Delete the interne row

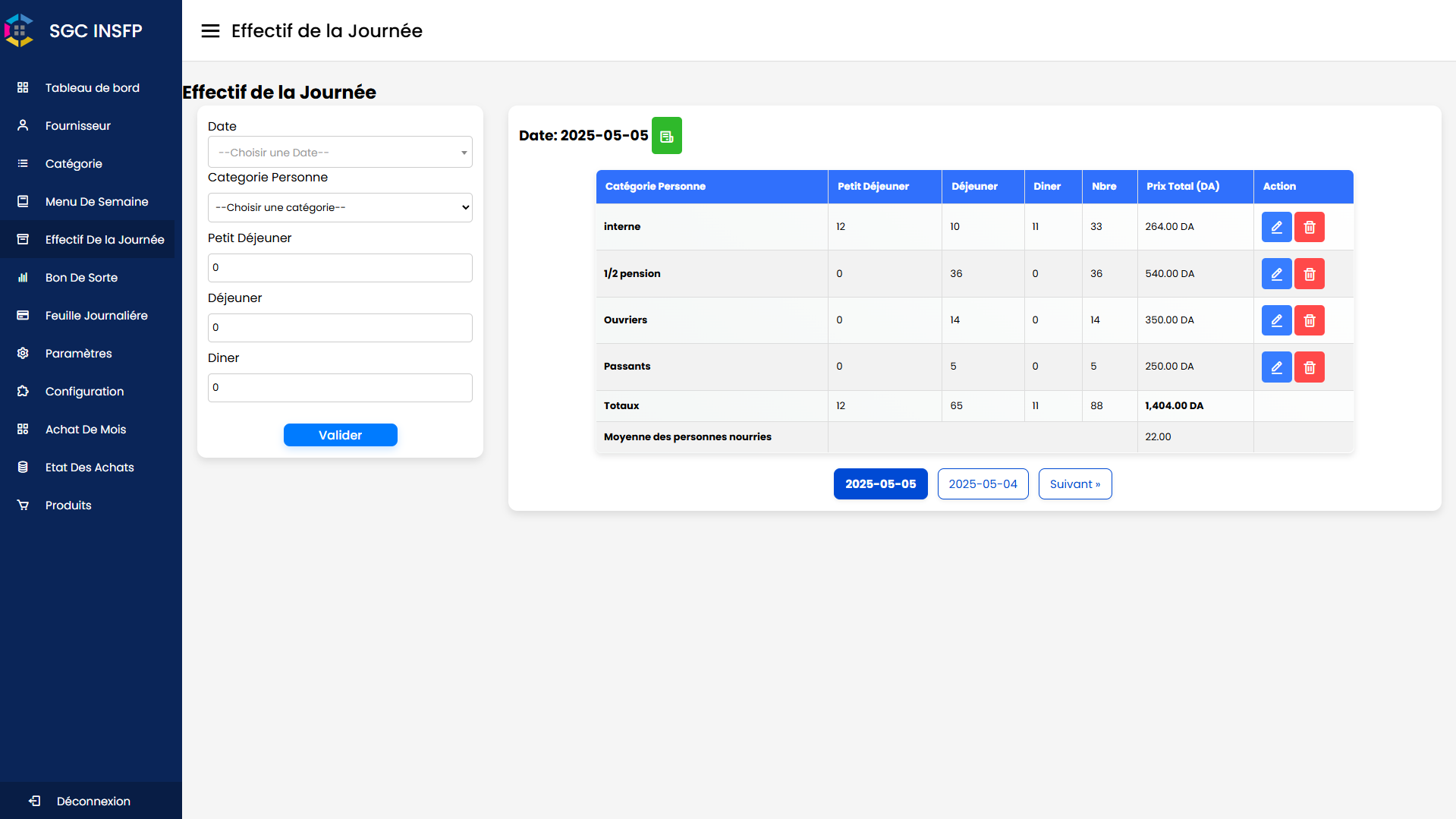click(1309, 227)
